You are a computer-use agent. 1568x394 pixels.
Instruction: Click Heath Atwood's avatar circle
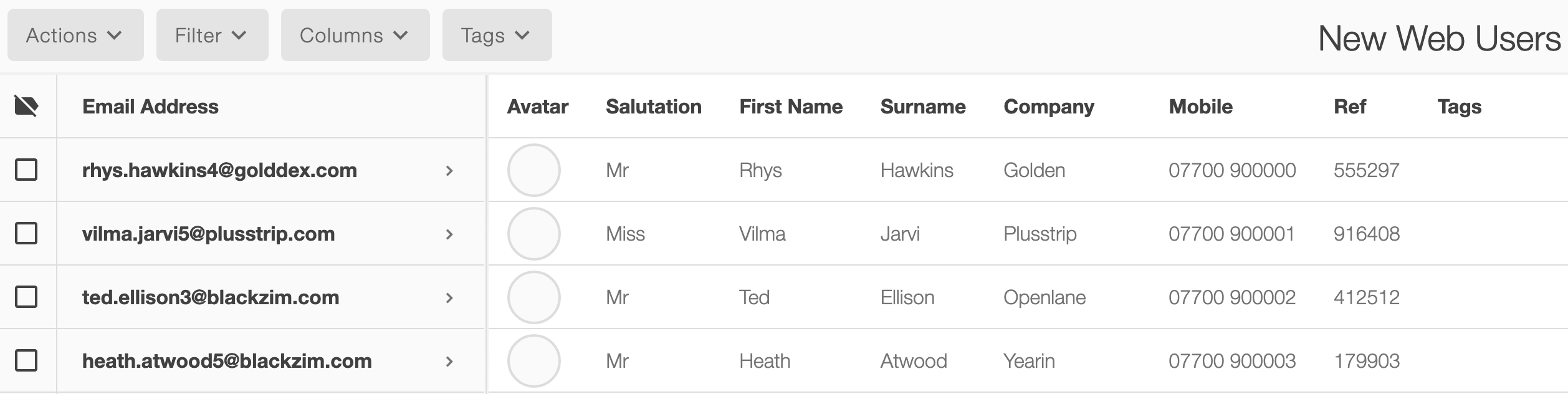[x=534, y=361]
